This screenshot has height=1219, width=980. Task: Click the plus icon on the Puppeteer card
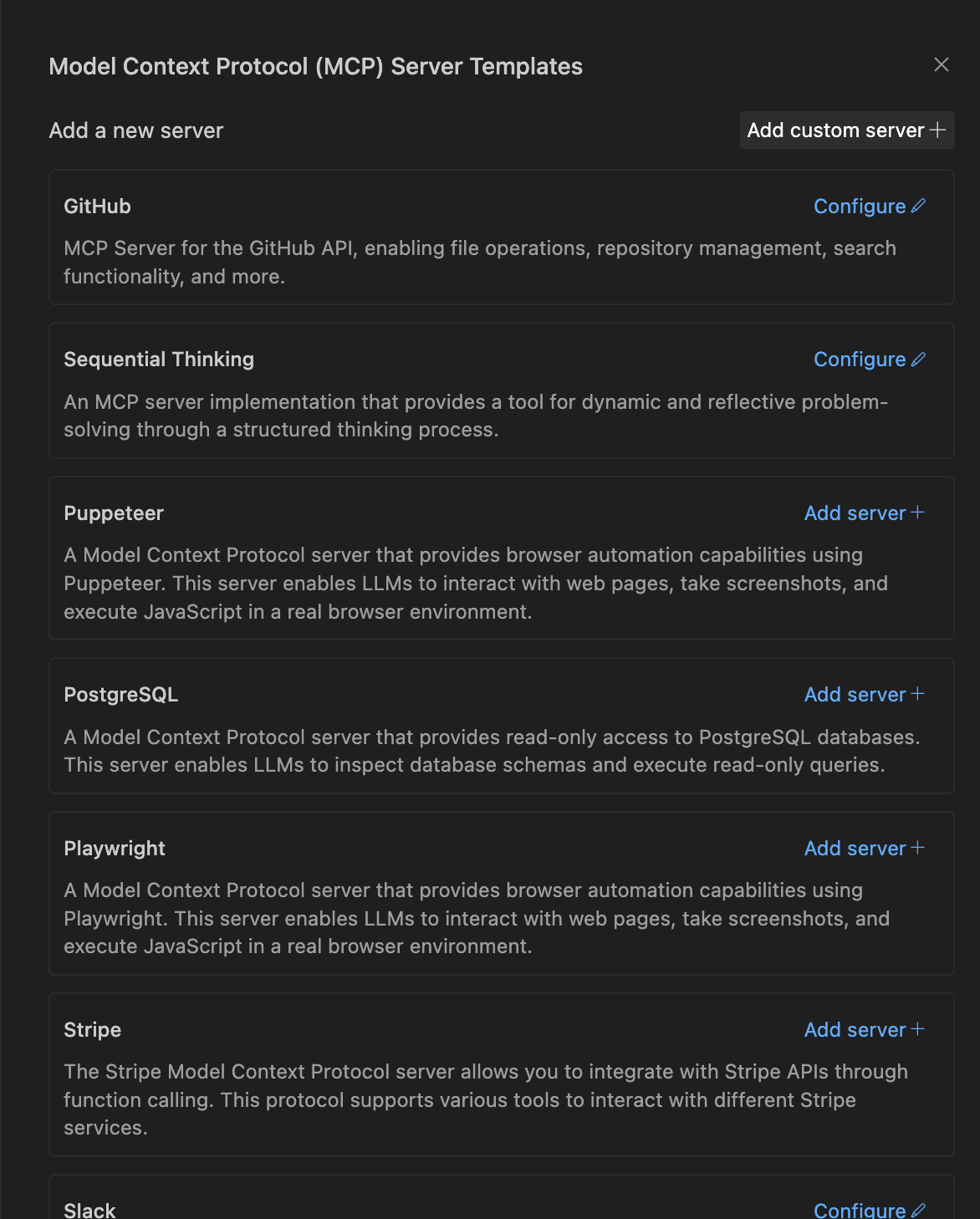tap(917, 513)
